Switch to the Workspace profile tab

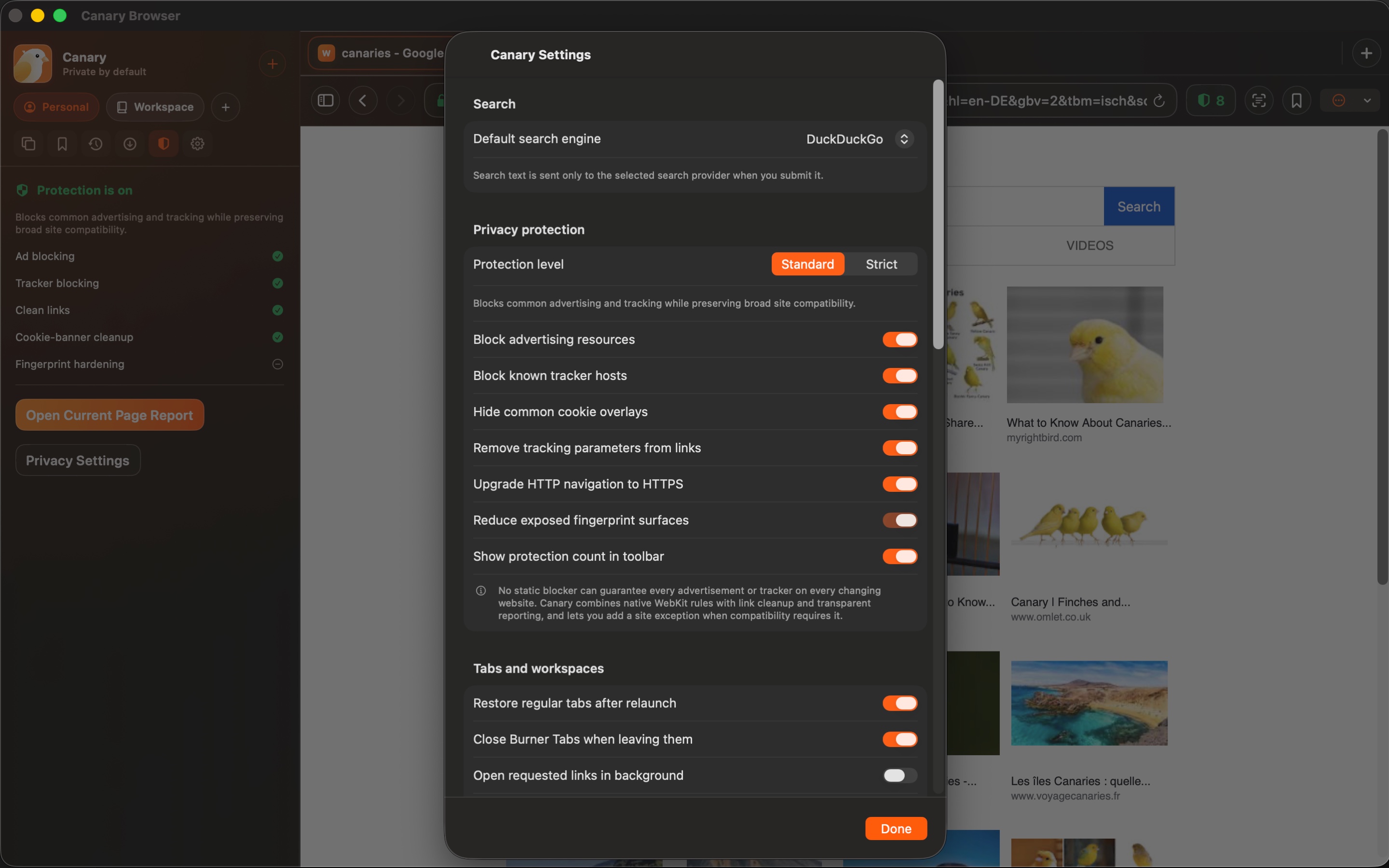click(x=155, y=108)
